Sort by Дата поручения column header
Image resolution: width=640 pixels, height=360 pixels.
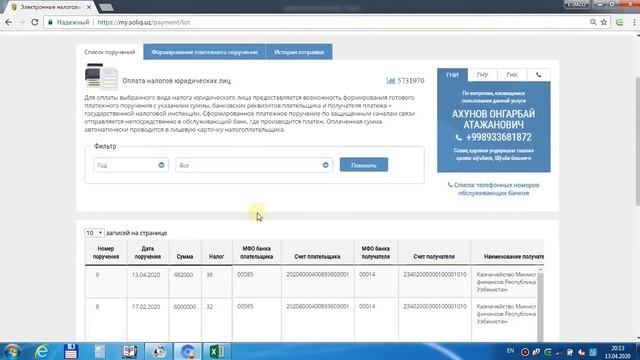(147, 253)
